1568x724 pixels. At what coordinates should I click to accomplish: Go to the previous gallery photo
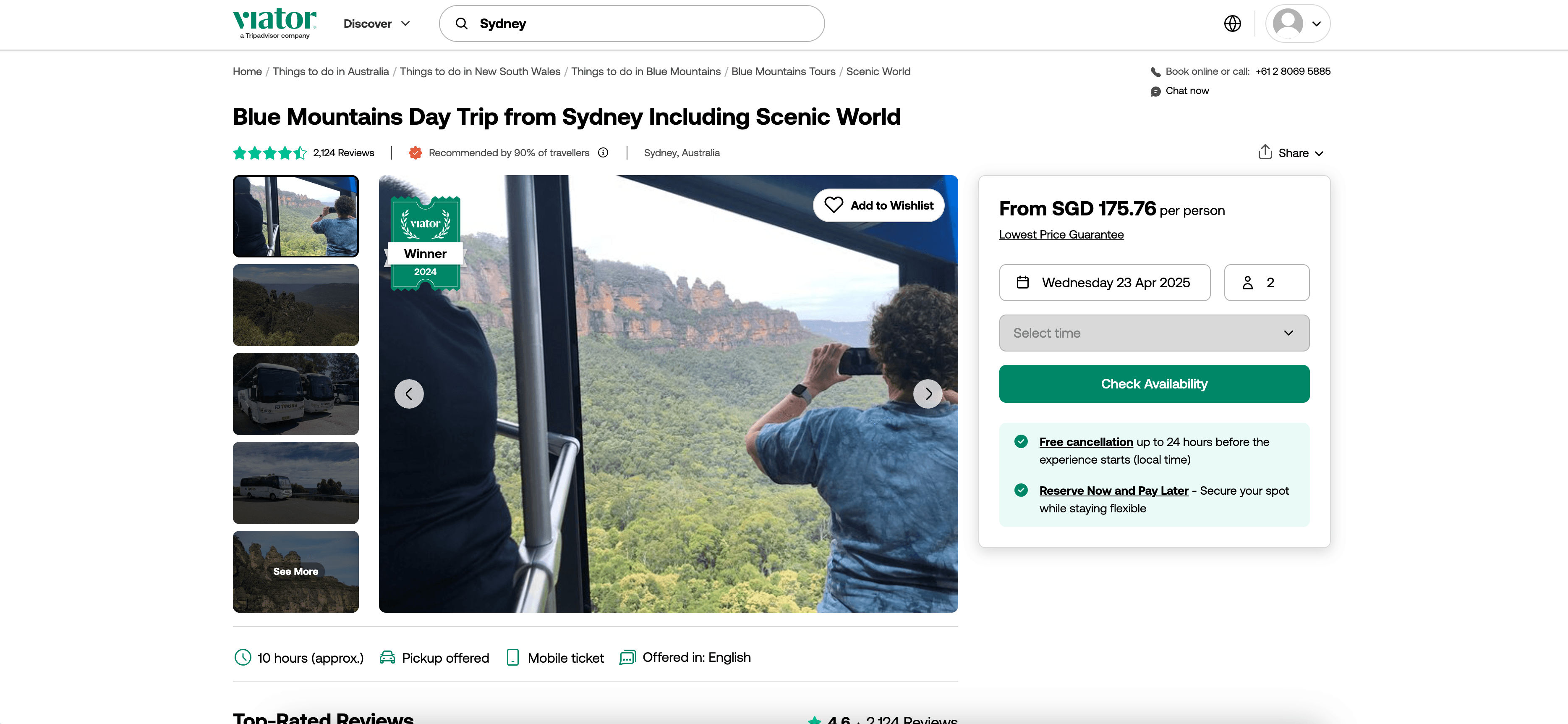pyautogui.click(x=409, y=394)
